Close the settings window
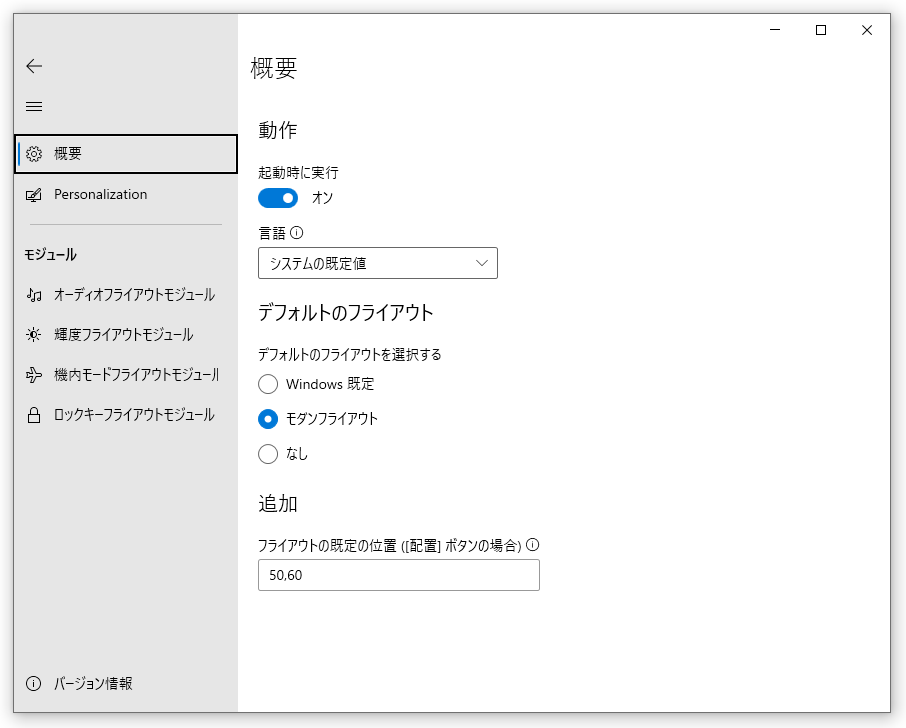 867,29
